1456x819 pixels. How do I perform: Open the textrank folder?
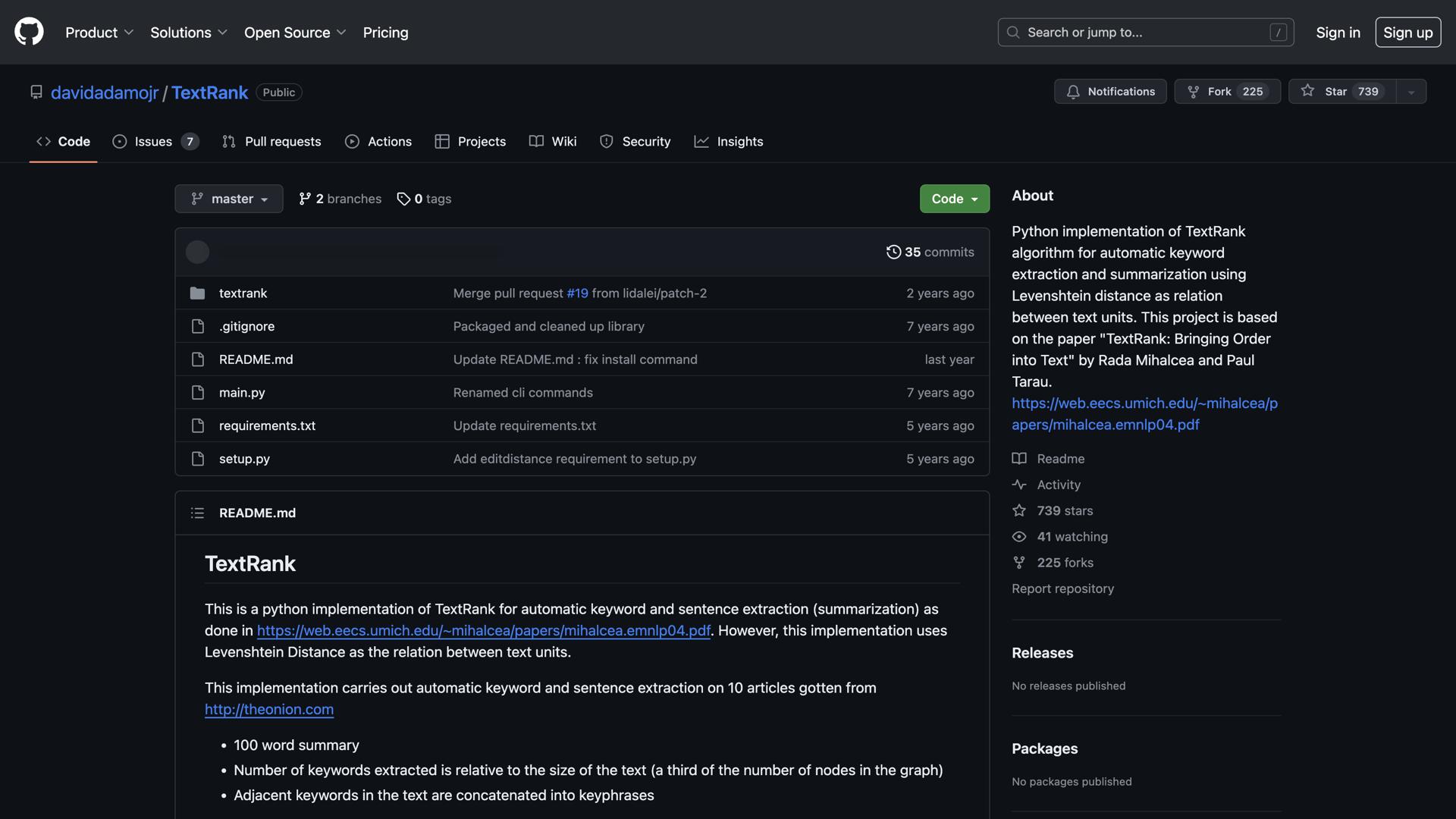click(243, 293)
